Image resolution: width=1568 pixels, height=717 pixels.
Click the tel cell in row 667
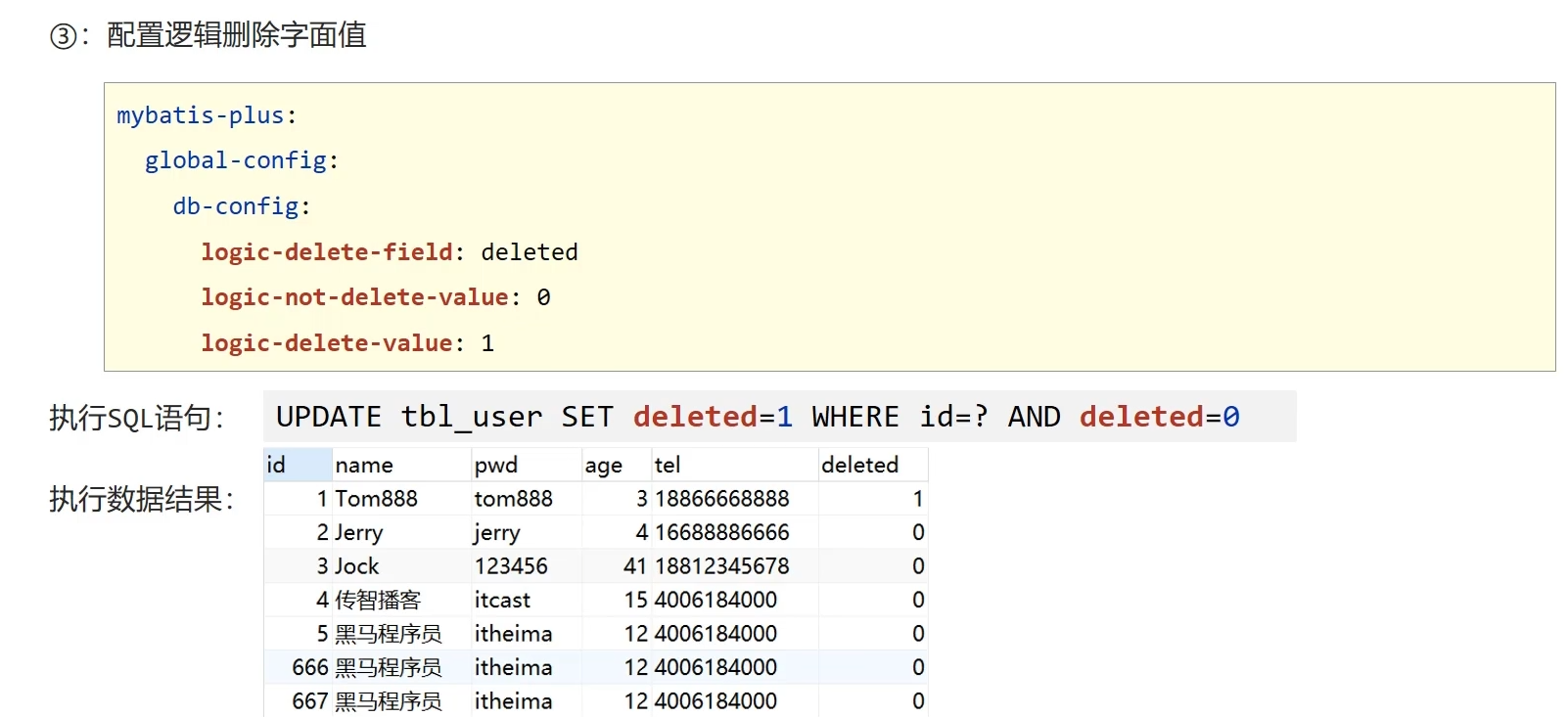(735, 701)
